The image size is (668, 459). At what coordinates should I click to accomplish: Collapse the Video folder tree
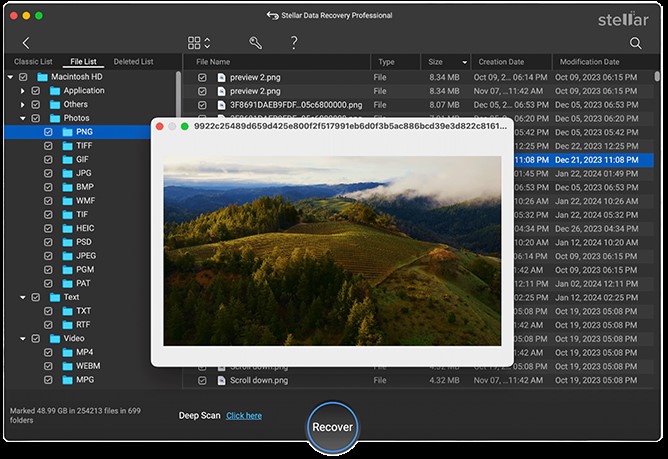click(x=23, y=339)
